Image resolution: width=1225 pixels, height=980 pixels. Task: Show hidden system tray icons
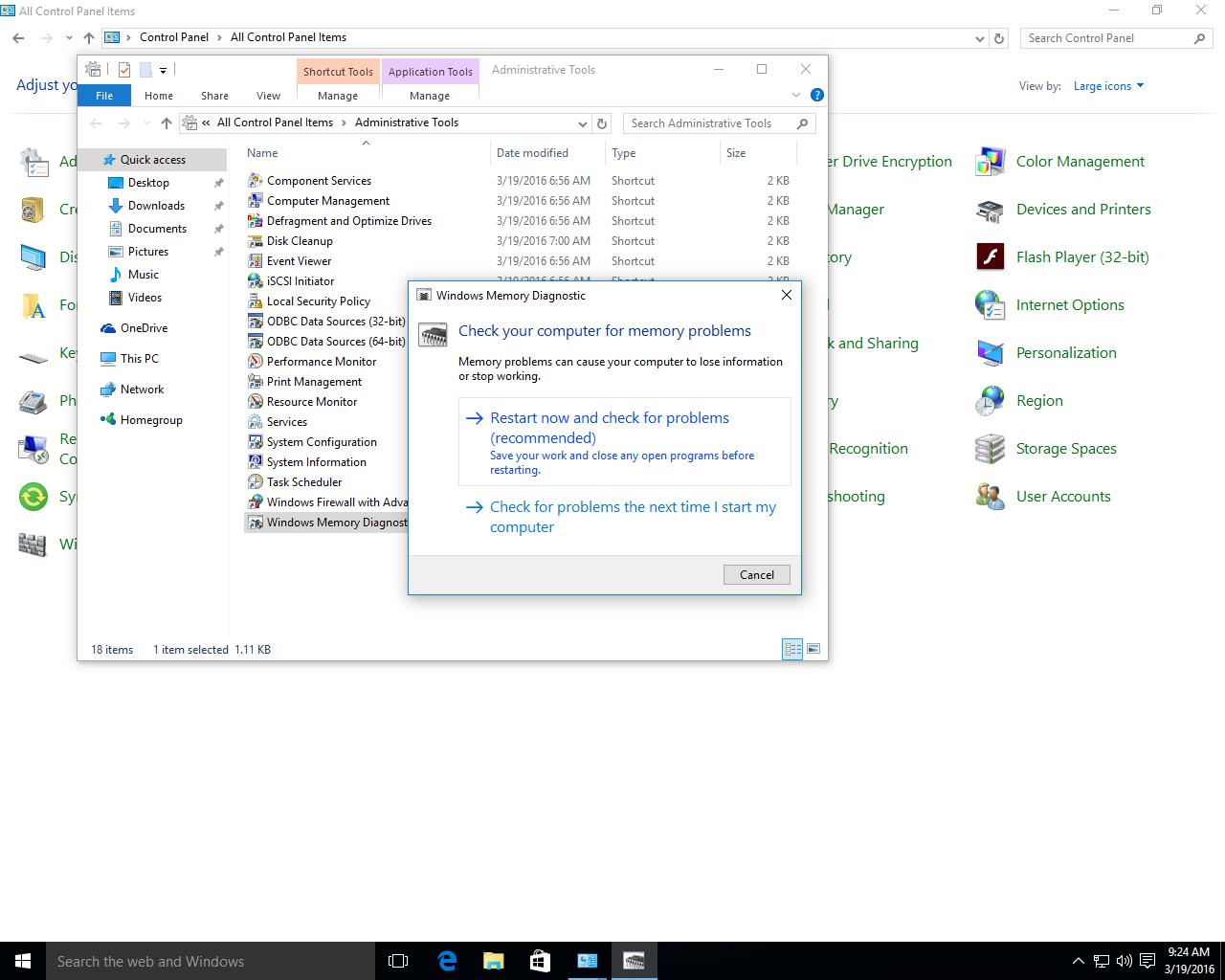click(x=1078, y=961)
